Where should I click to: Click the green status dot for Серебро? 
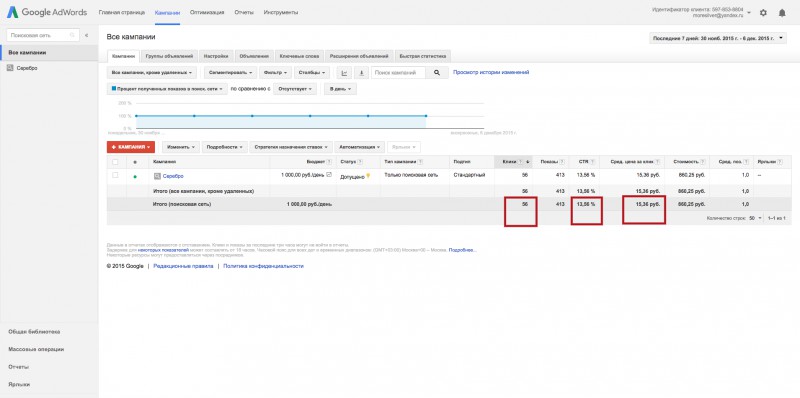[135, 177]
